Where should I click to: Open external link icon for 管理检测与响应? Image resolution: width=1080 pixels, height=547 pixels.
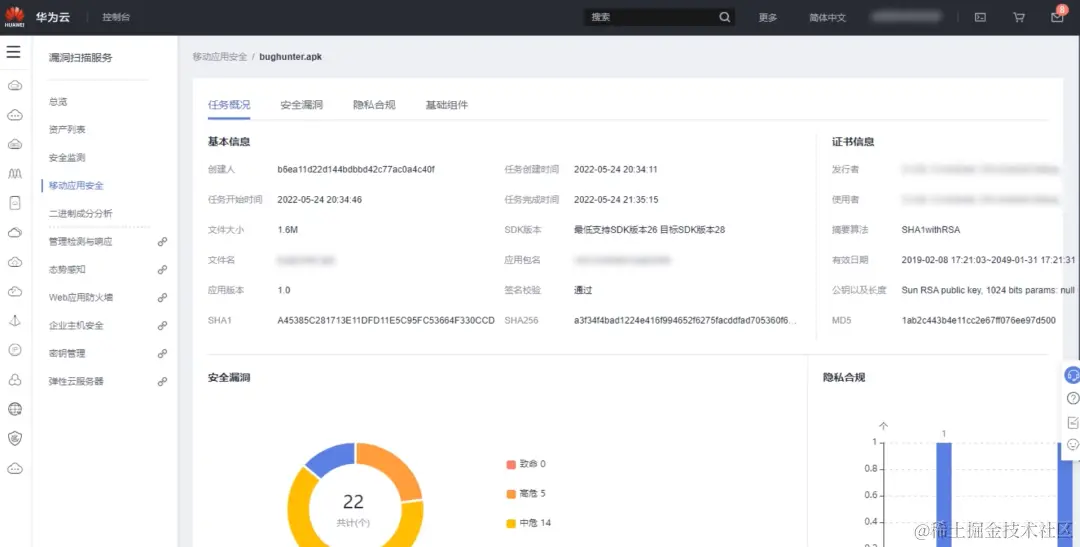(162, 242)
